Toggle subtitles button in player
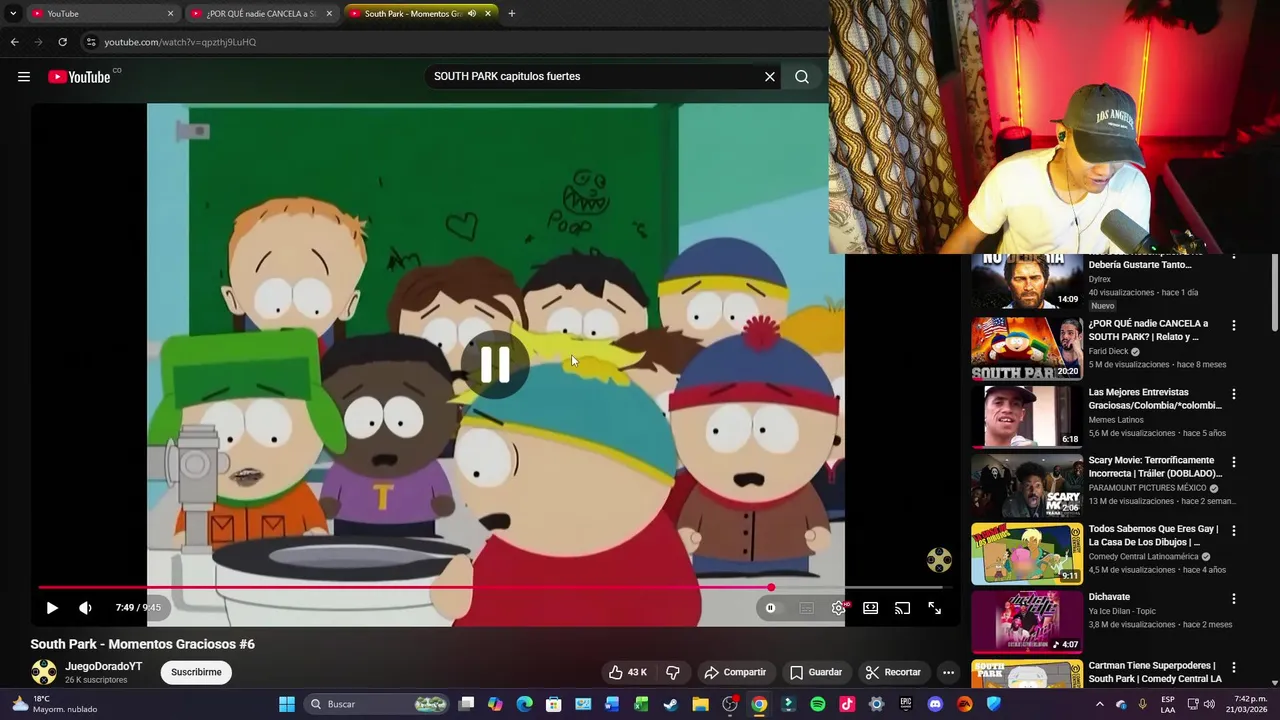1280x720 pixels. pyautogui.click(x=806, y=608)
